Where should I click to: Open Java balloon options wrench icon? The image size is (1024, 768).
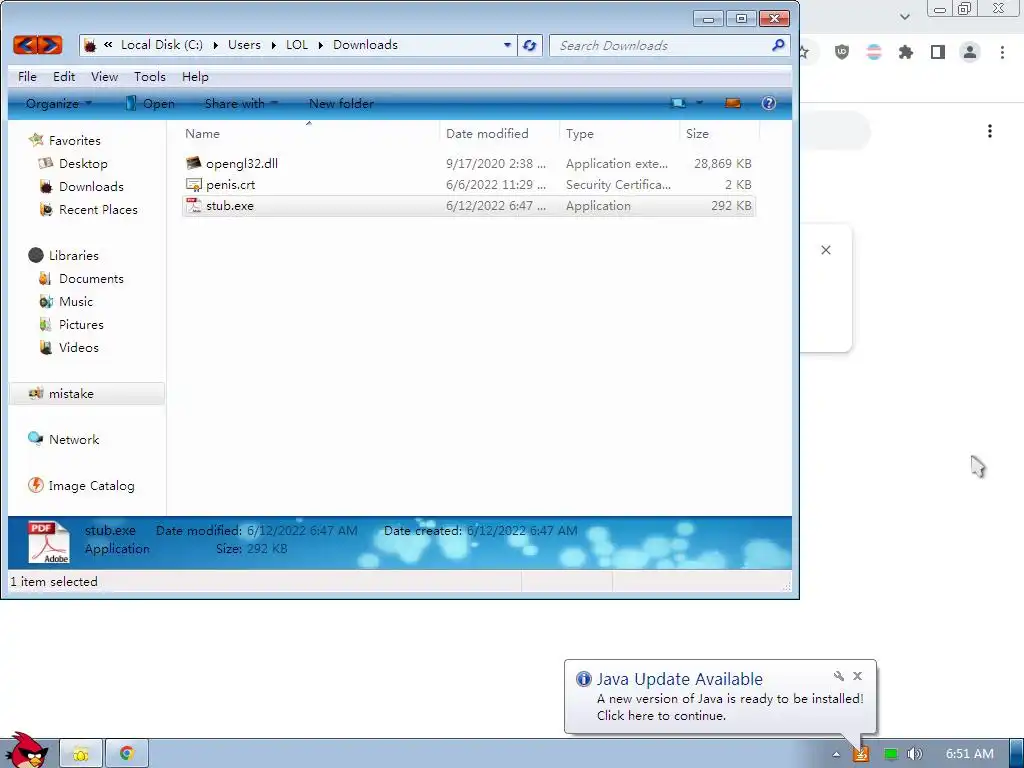click(x=839, y=676)
